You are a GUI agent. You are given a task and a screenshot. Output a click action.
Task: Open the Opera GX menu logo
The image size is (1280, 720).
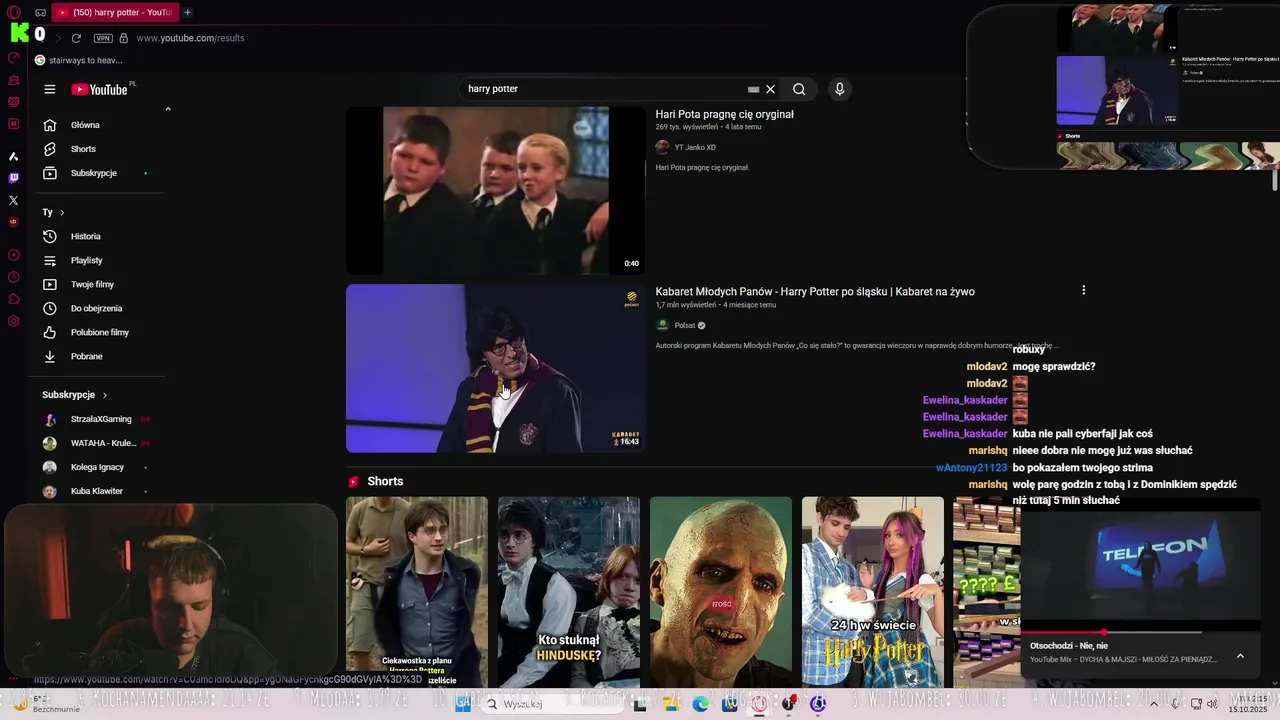[x=13, y=12]
